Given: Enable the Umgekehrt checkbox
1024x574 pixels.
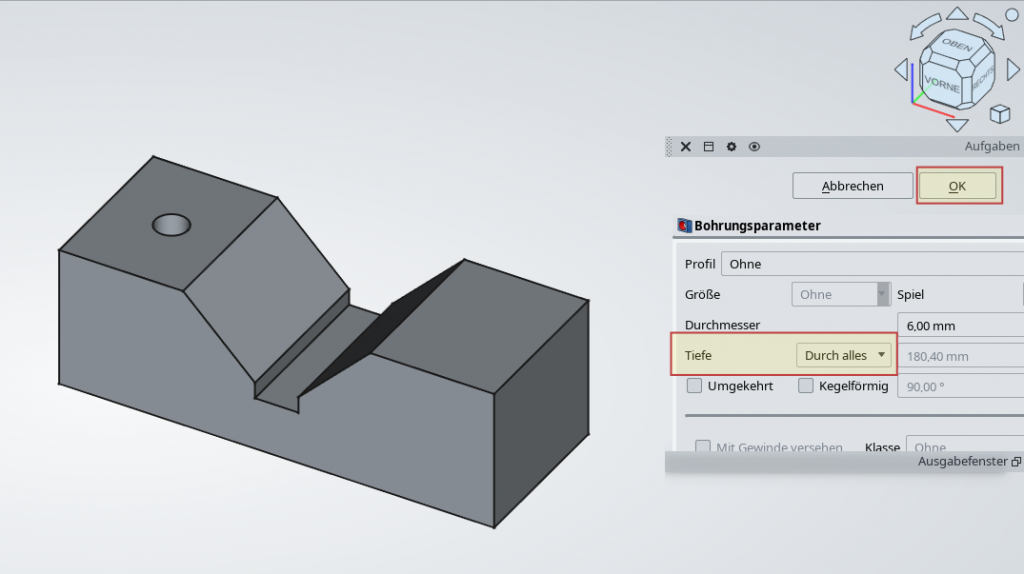Looking at the screenshot, I should coord(695,386).
